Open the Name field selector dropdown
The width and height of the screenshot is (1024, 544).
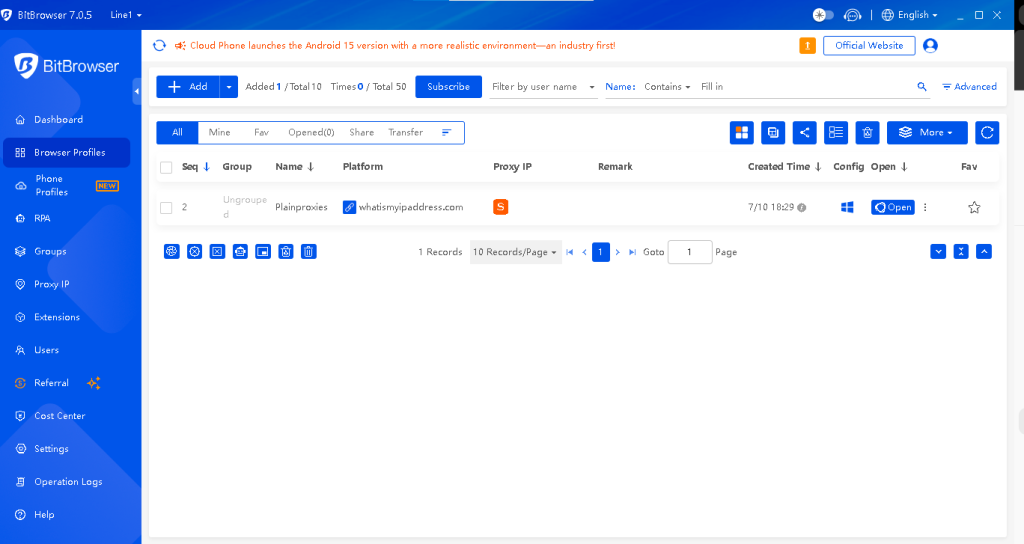pyautogui.click(x=620, y=87)
